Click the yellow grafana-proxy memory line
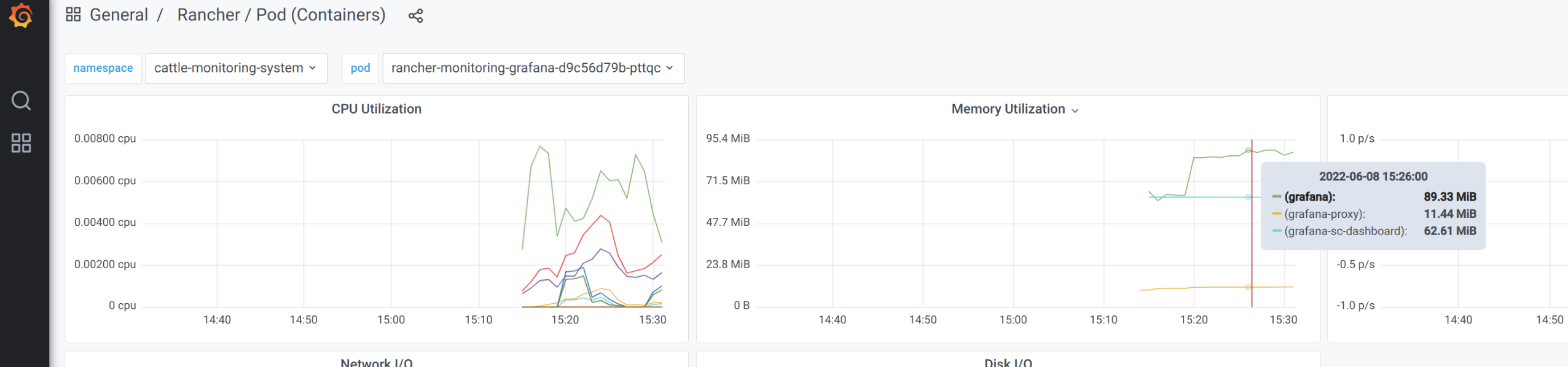1568x367 pixels. (1217, 287)
